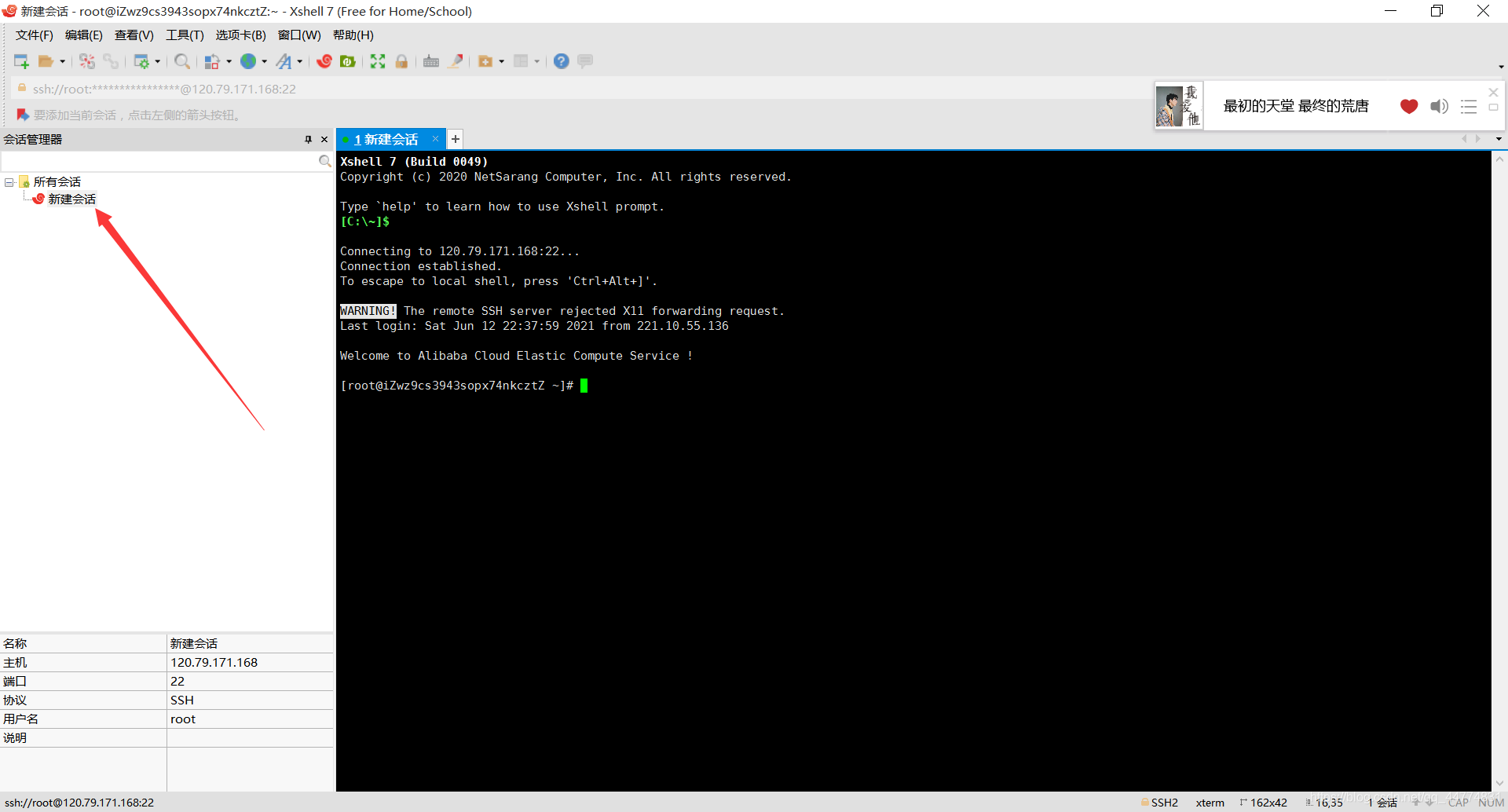Click the Disconnect toolbar icon
Viewport: 1508px width, 812px height.
point(87,61)
